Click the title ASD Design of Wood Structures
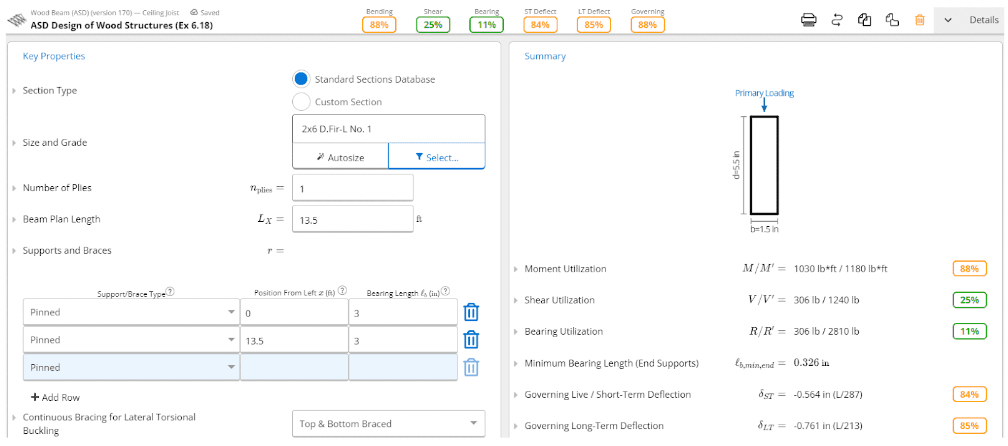Image resolution: width=1008 pixels, height=446 pixels. pos(122,25)
